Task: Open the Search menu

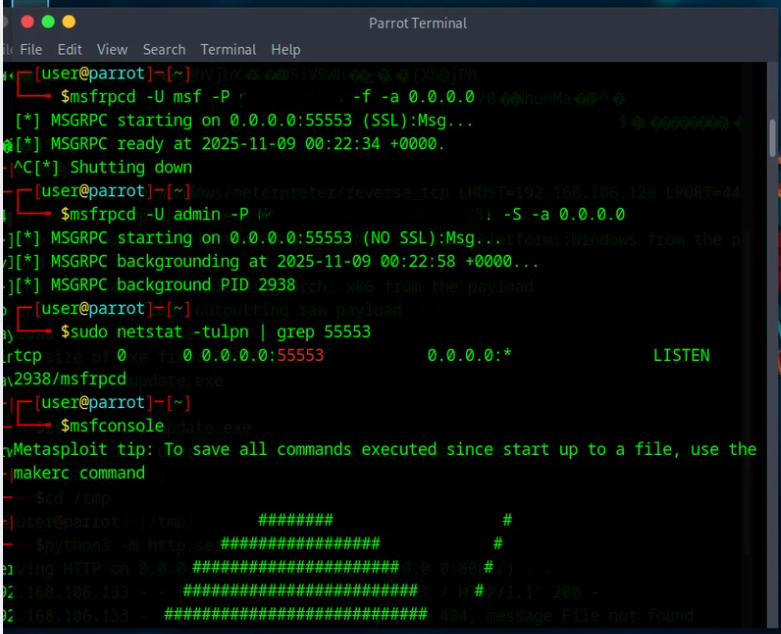Action: [164, 50]
